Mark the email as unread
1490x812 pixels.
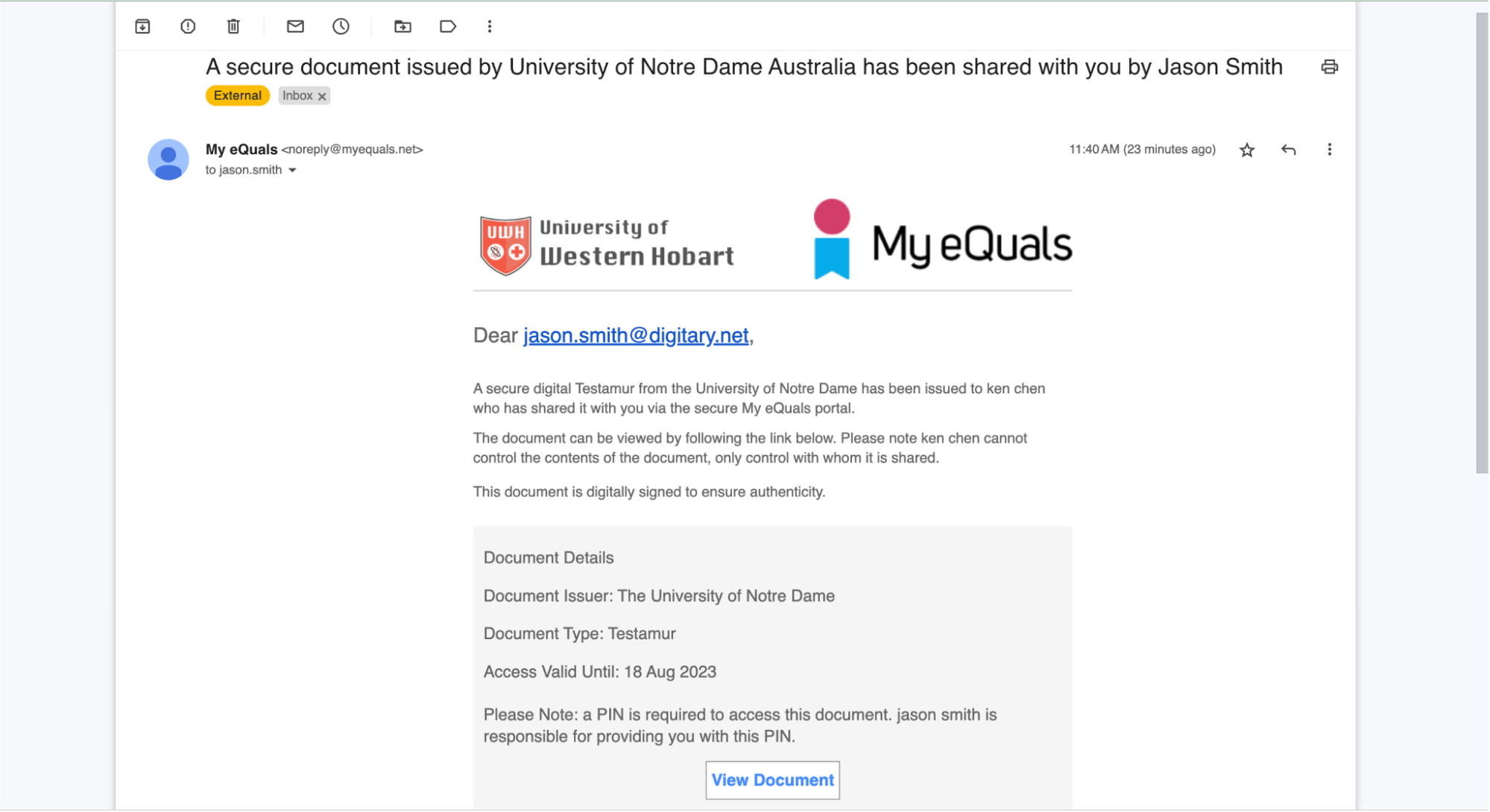[x=295, y=27]
